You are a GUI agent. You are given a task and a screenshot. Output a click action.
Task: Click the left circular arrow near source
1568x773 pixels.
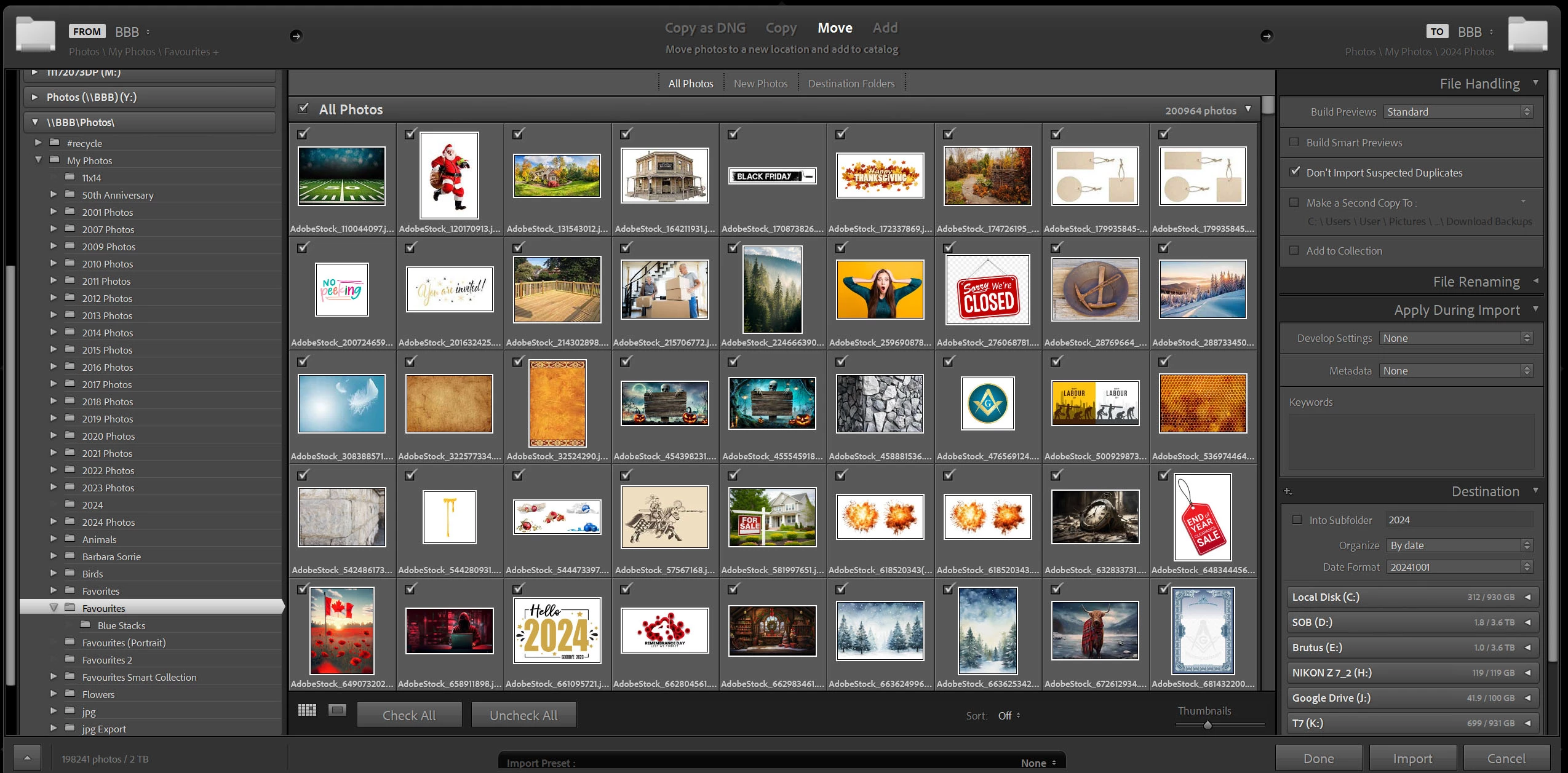coord(296,36)
